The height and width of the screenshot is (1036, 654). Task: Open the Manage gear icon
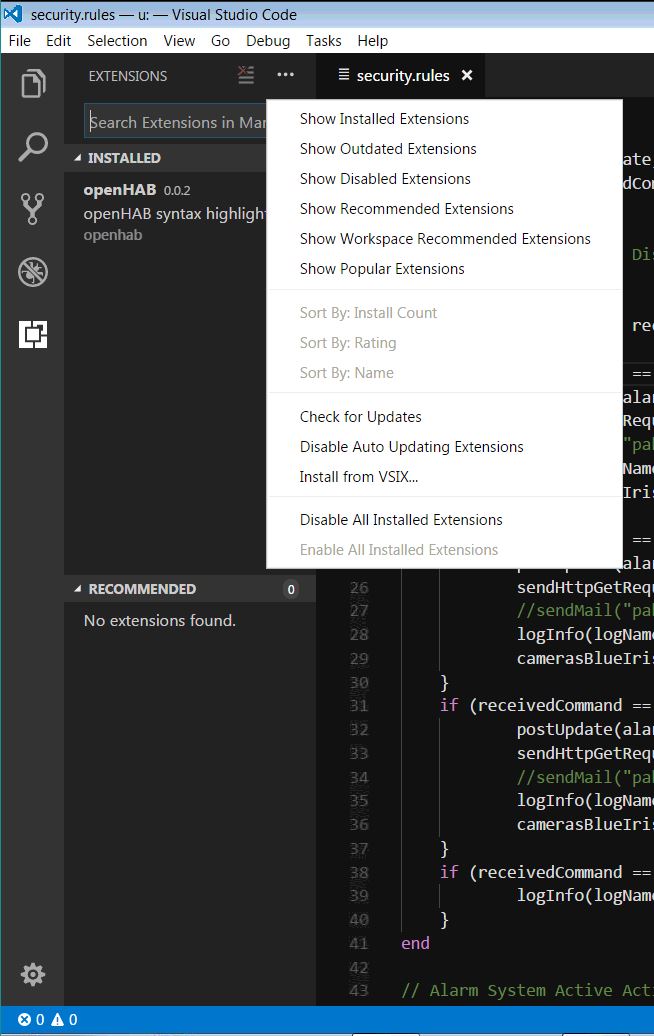(33, 974)
